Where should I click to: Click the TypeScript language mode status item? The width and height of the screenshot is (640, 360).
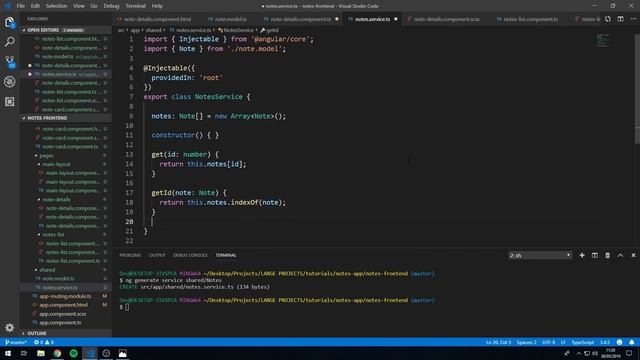click(582, 342)
